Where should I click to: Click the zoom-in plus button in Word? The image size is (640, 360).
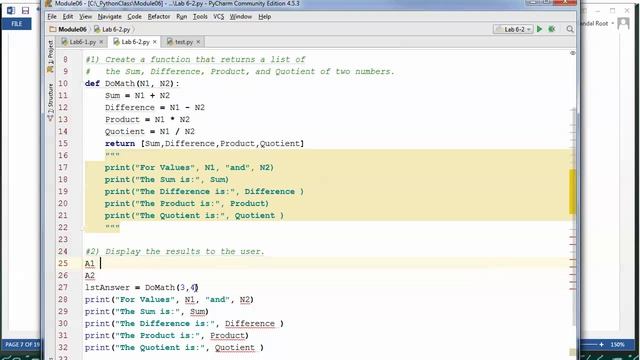point(601,344)
